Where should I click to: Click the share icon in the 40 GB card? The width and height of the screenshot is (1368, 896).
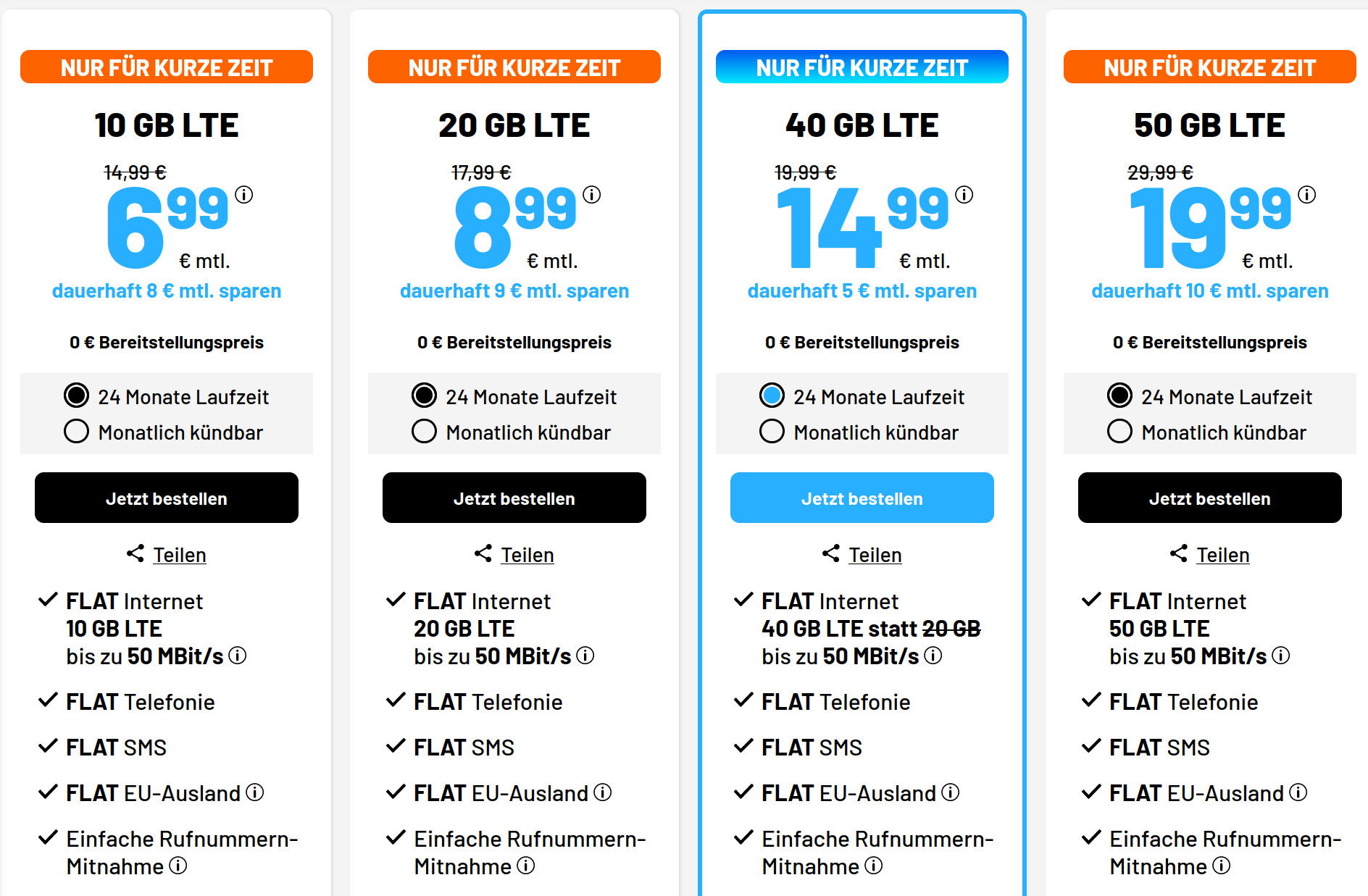[830, 553]
